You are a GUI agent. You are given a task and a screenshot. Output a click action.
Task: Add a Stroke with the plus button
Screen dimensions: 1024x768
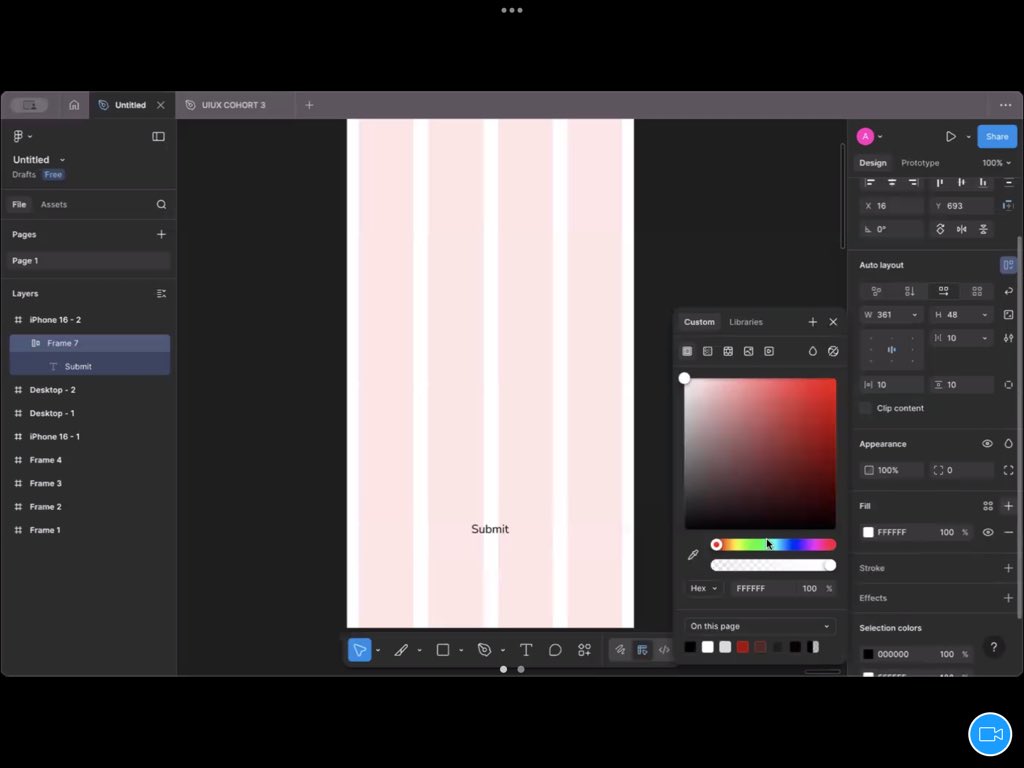(1008, 568)
